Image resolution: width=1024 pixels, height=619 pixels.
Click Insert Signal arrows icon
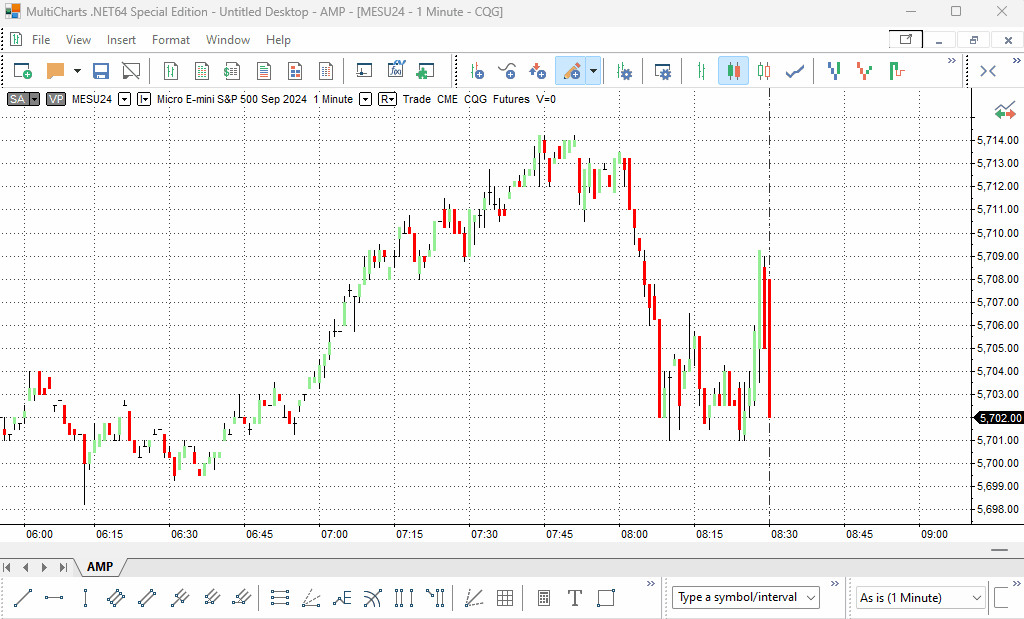click(x=537, y=71)
